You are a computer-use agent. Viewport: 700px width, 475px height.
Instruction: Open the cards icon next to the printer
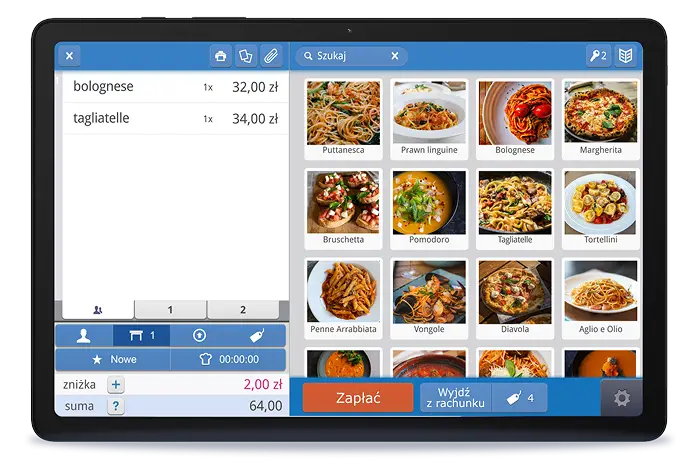[x=245, y=56]
